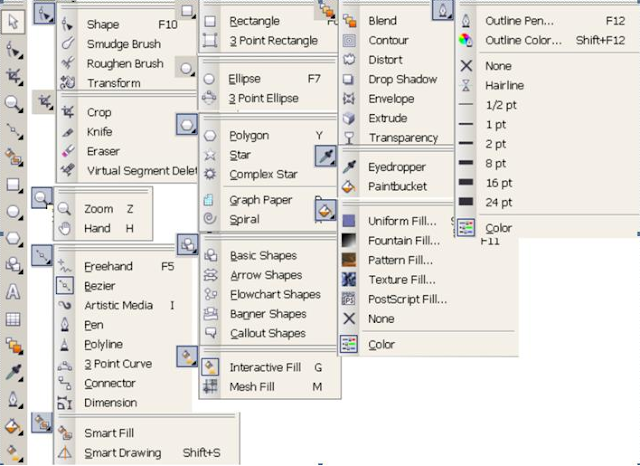Select the Table tool in the toolbox

[x=13, y=319]
